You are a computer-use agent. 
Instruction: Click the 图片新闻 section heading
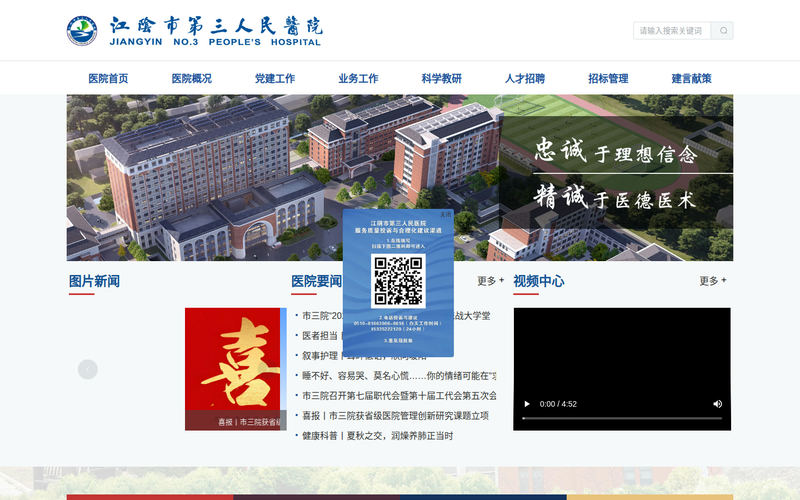point(94,281)
